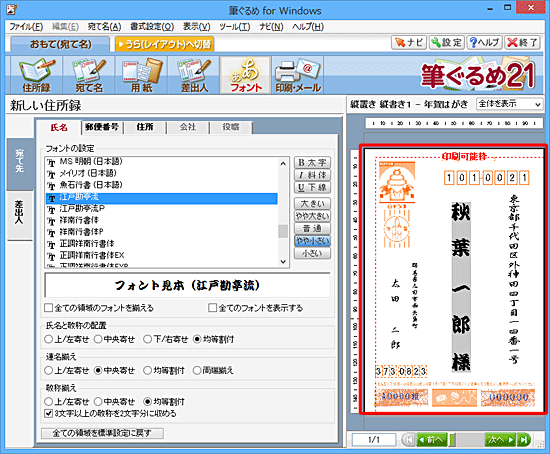550x454 pixels.
Task: Select the 宛て名 recipient toolbar icon
Action: pyautogui.click(x=89, y=75)
